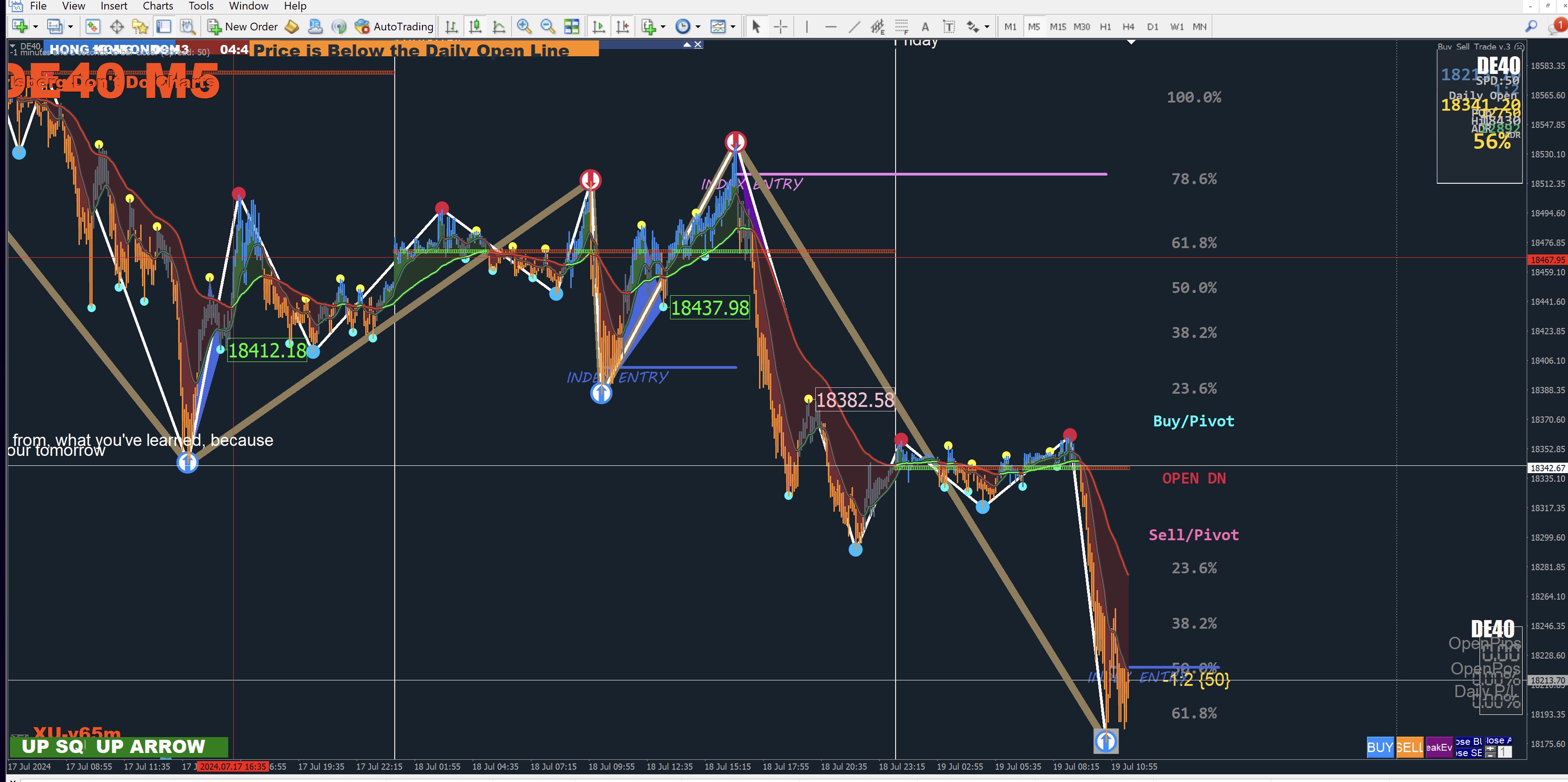Expand the new chart dropdown arrow

(35, 27)
